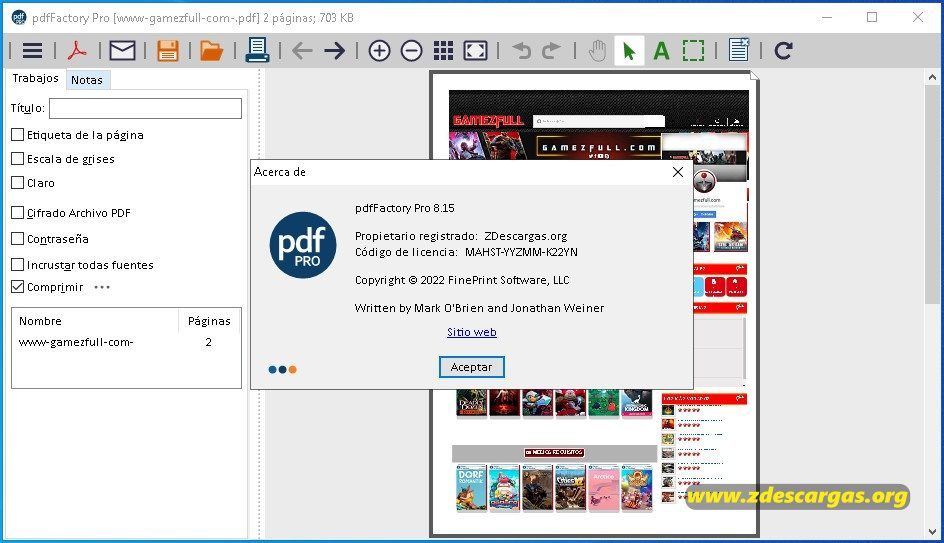
Task: Click the delete page icon
Action: (x=739, y=50)
